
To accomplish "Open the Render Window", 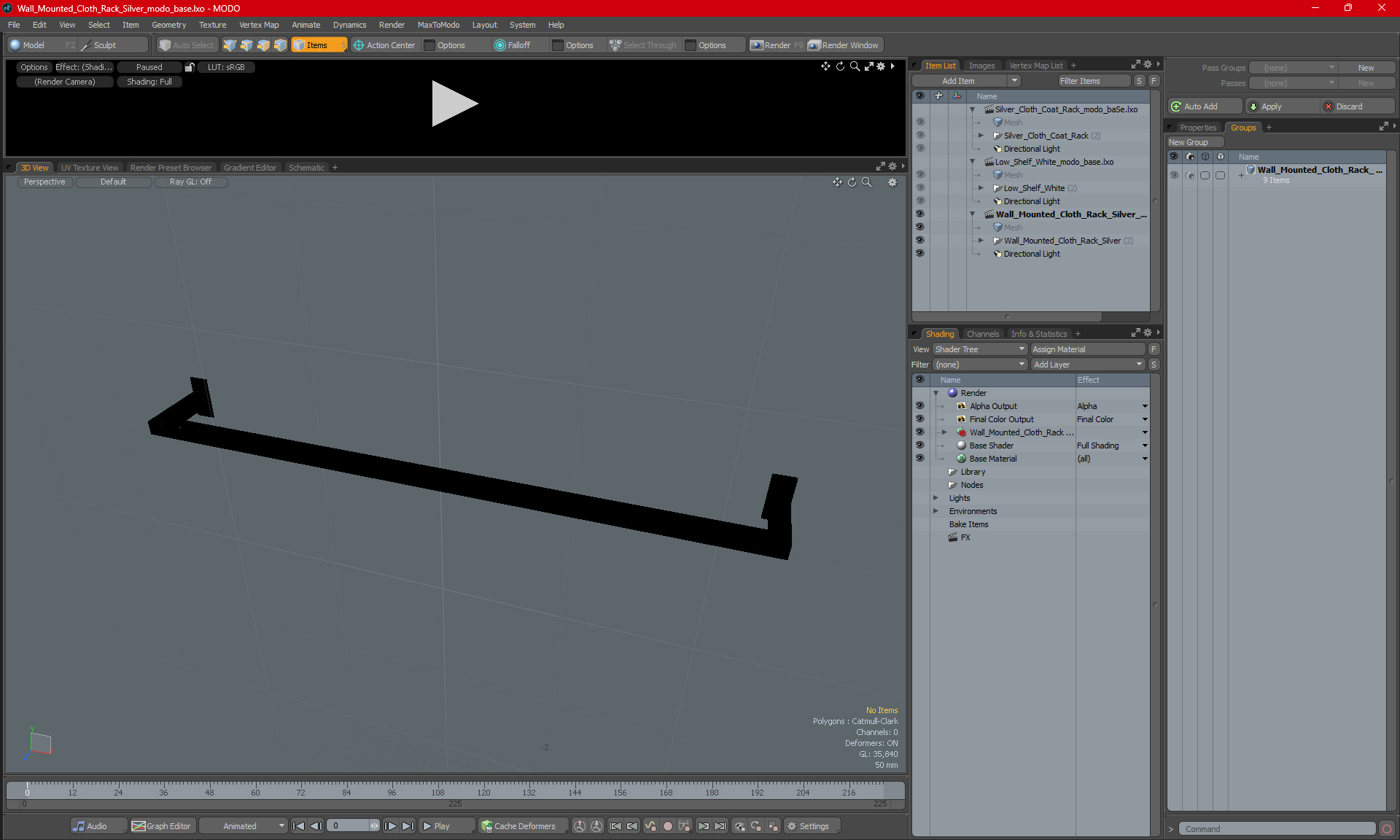I will click(x=844, y=45).
